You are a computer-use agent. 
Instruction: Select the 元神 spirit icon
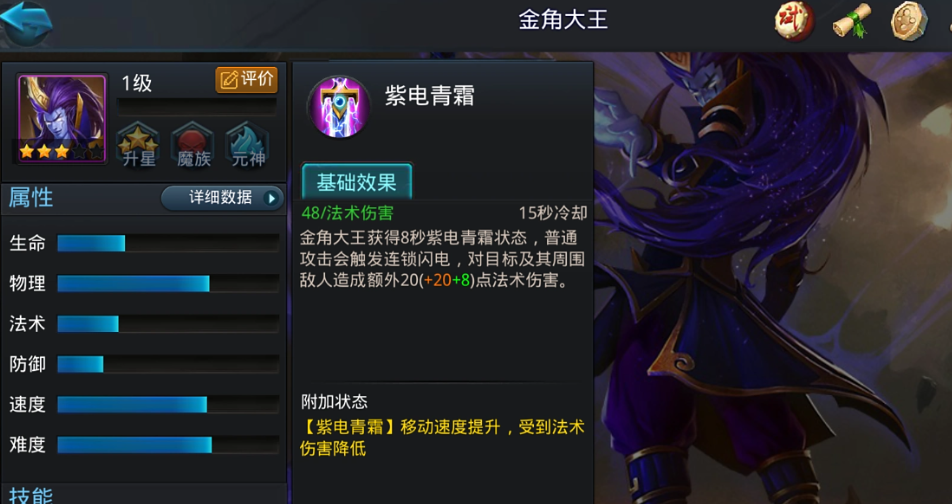click(x=248, y=146)
